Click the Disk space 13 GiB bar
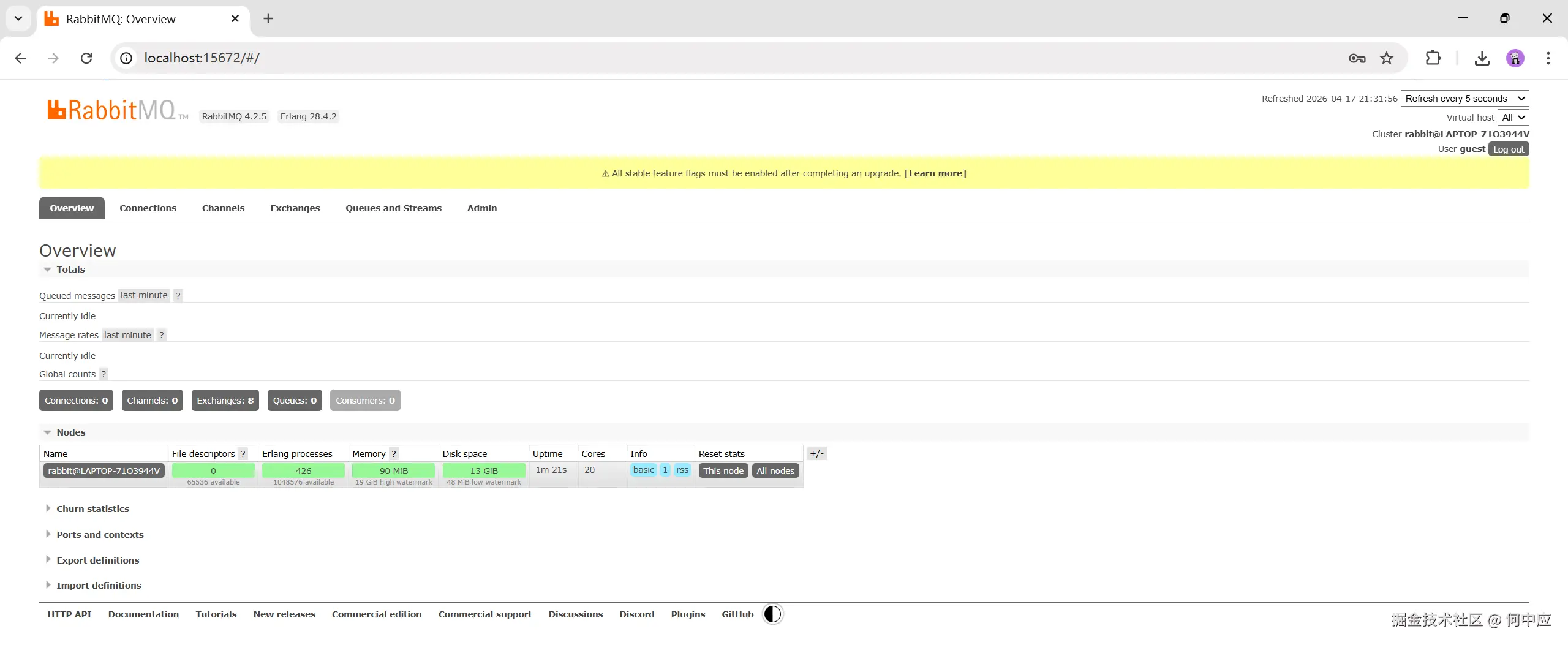1568x645 pixels. (x=484, y=471)
